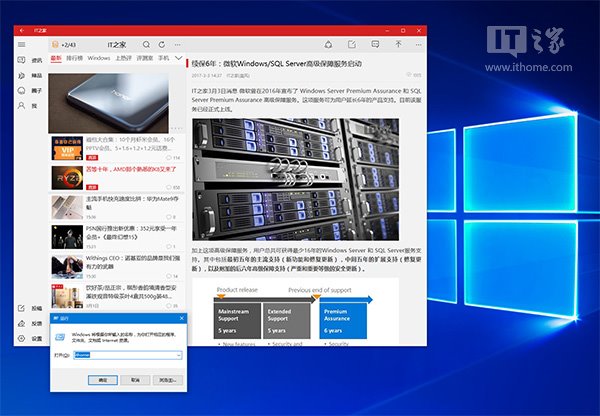Select the 最新 latest tab
The width and height of the screenshot is (600, 416).
56,58
